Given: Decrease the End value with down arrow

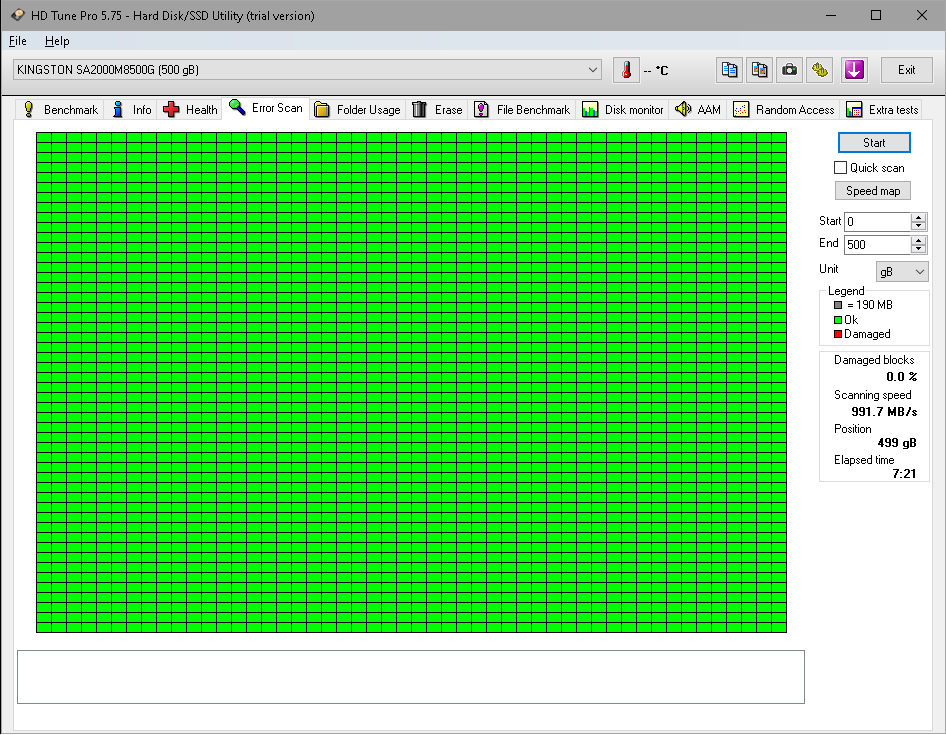Looking at the screenshot, I should (918, 249).
